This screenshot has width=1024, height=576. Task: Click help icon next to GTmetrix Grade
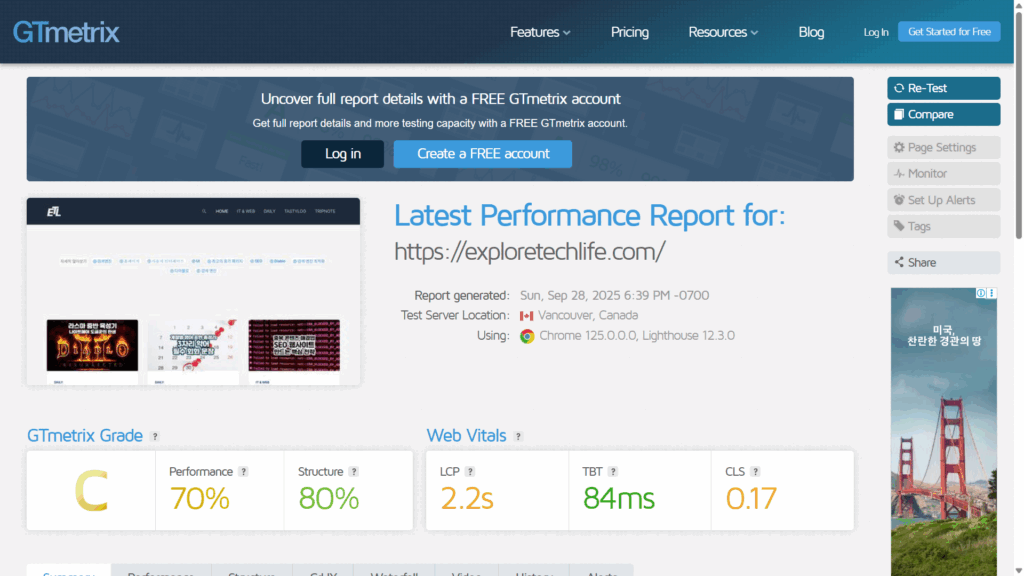155,437
